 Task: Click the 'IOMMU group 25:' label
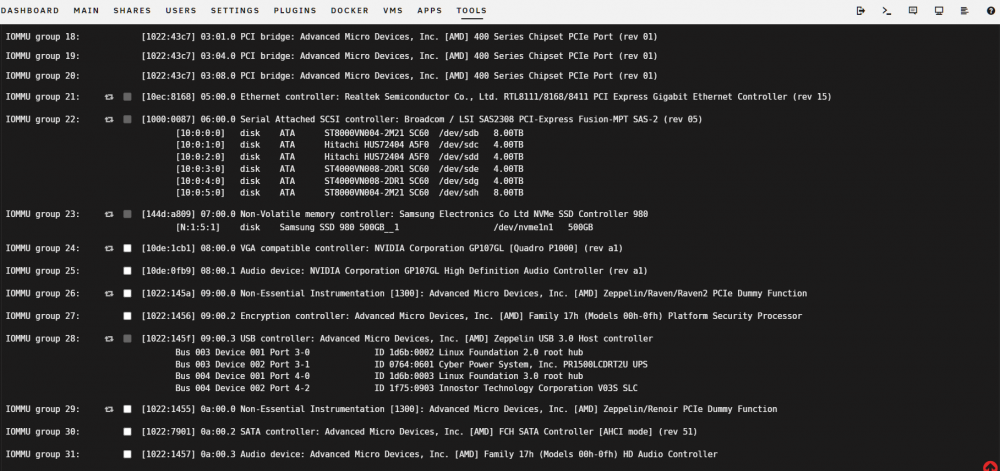[x=43, y=271]
